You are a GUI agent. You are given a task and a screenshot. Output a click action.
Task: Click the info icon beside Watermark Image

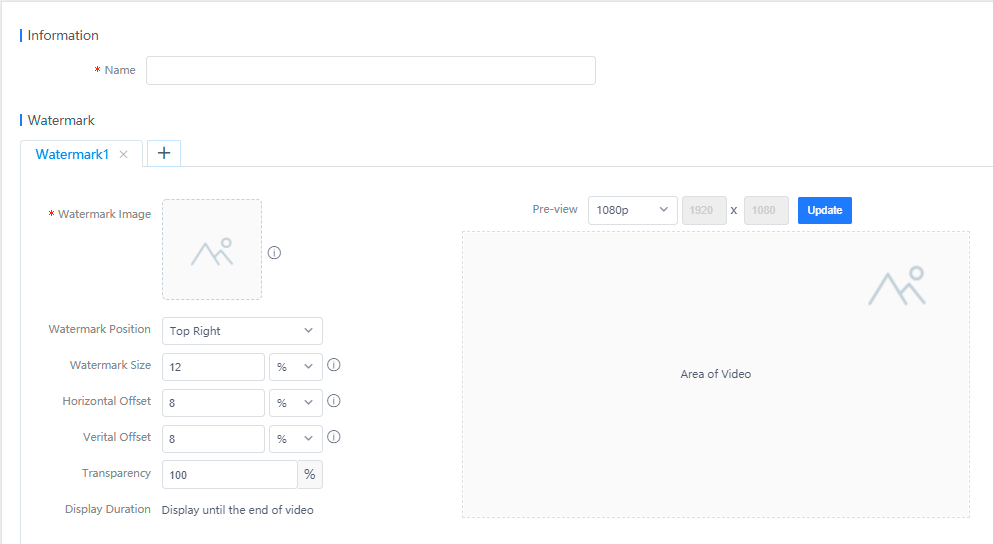tap(274, 253)
